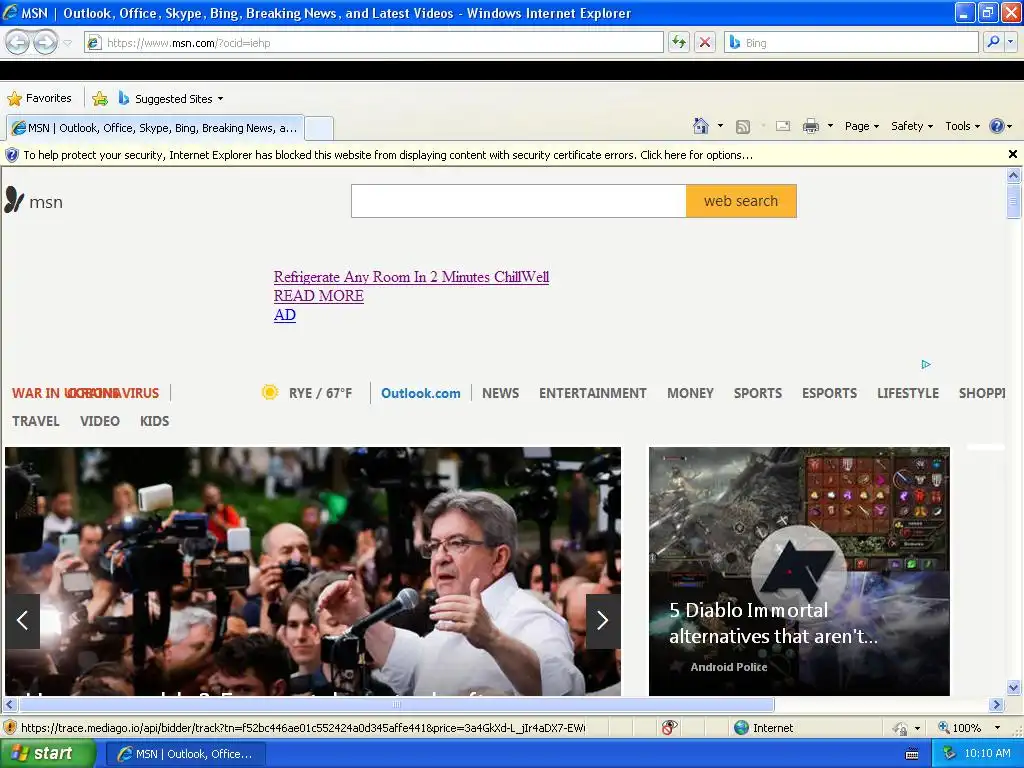Click the Home icon in the command bar
The image size is (1024, 768).
tap(701, 126)
